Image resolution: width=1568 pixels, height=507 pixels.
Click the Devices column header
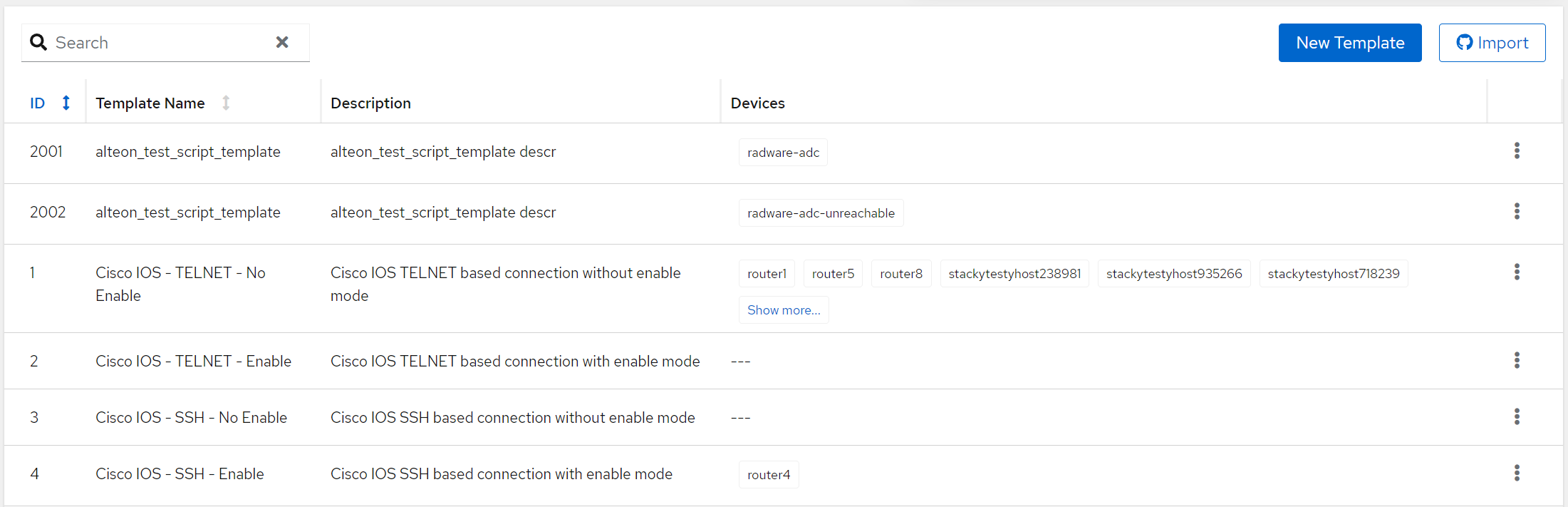point(757,103)
